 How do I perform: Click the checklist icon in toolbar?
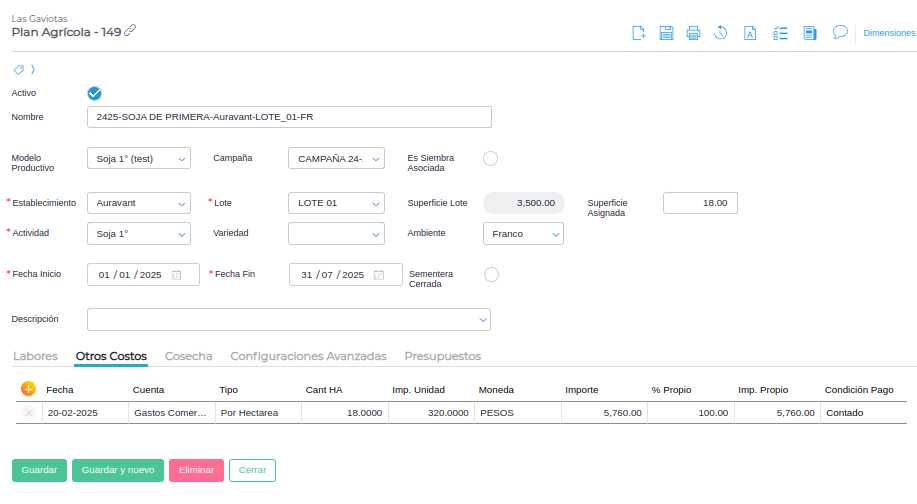[781, 33]
